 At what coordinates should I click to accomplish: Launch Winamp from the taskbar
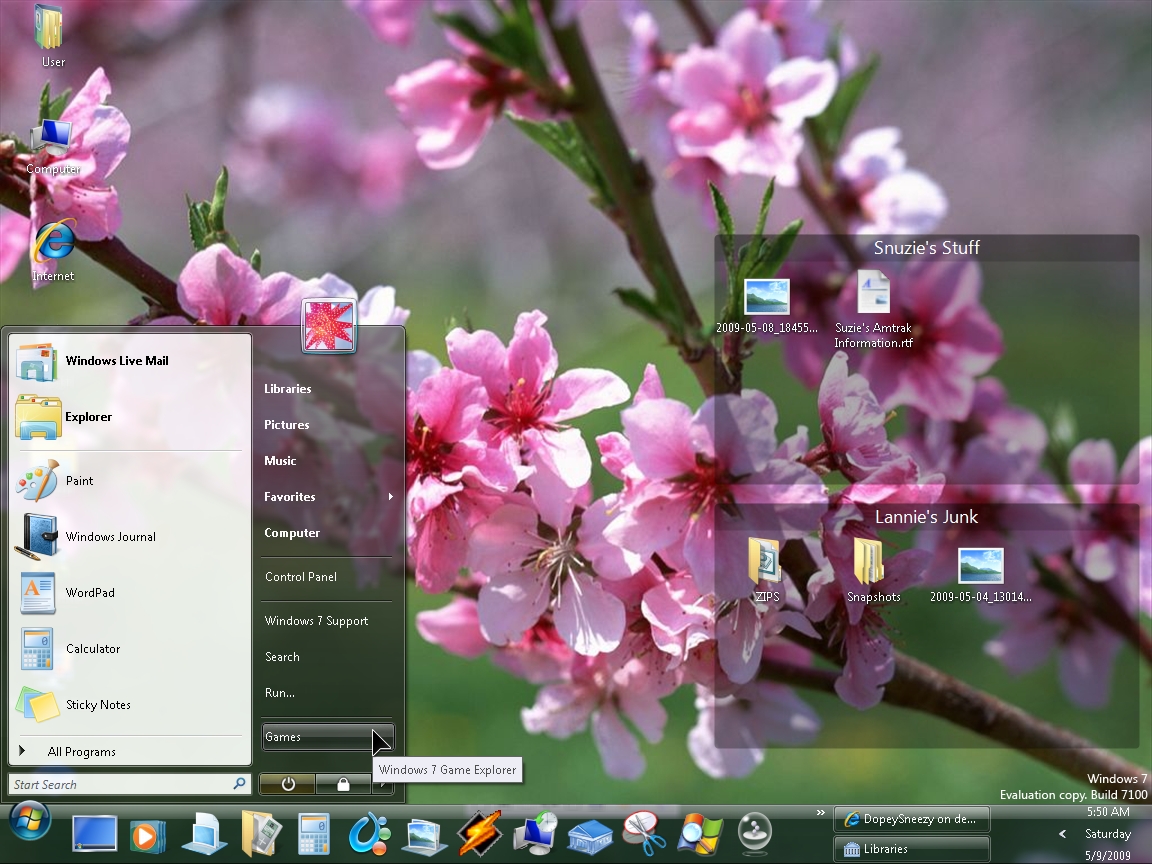[479, 832]
